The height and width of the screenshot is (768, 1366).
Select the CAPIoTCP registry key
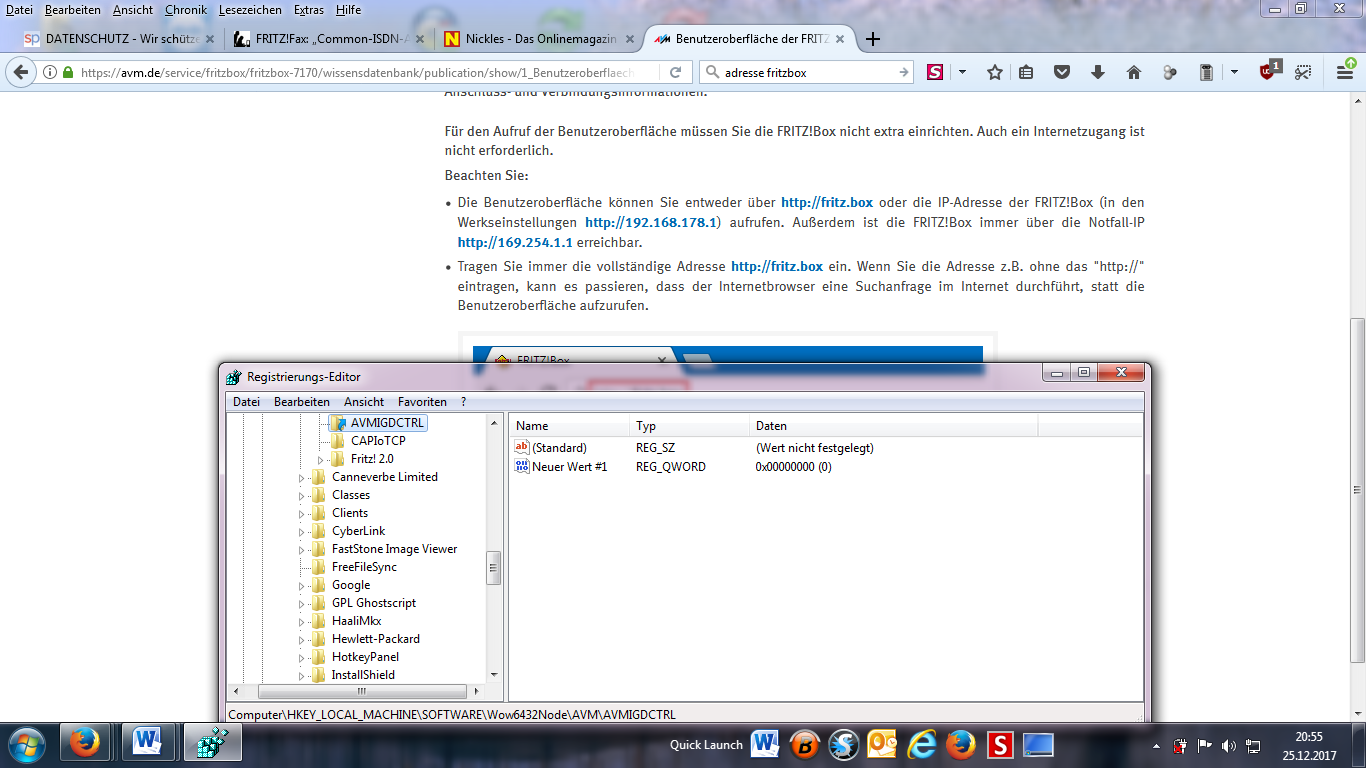tap(378, 441)
